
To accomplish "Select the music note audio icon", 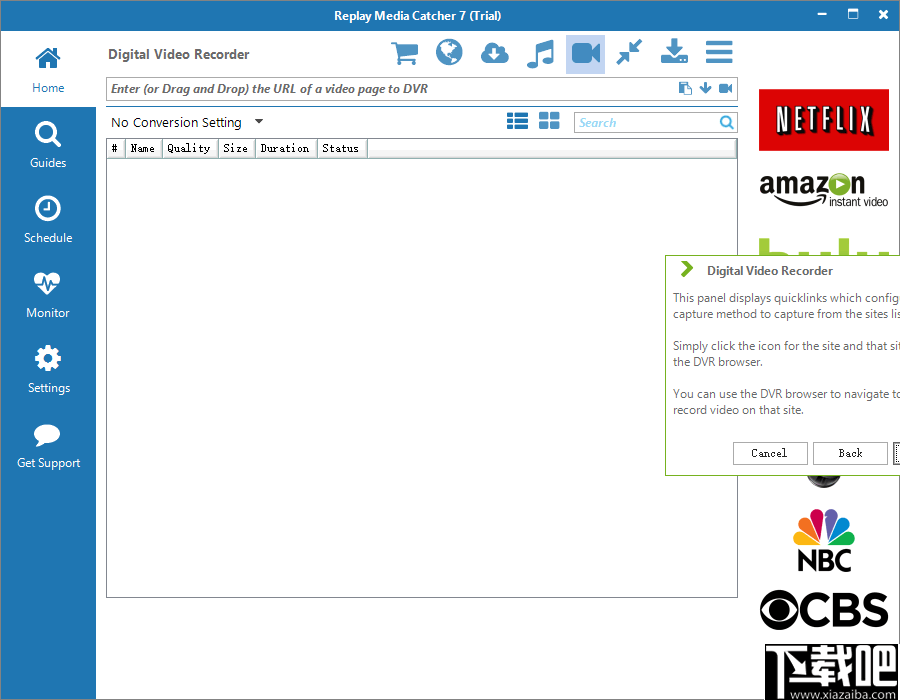I will [x=540, y=54].
